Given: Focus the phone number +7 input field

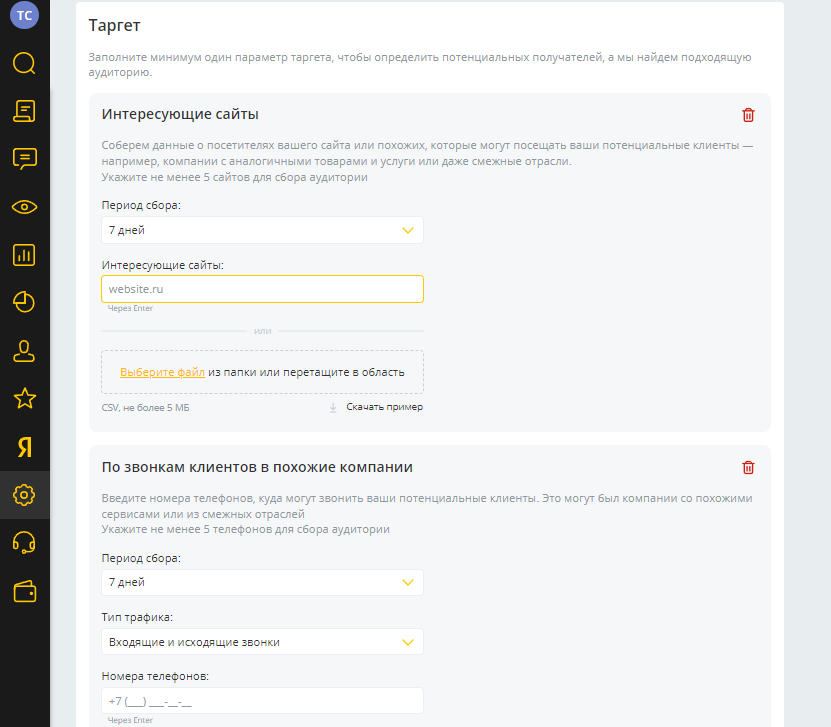Looking at the screenshot, I should tap(262, 701).
